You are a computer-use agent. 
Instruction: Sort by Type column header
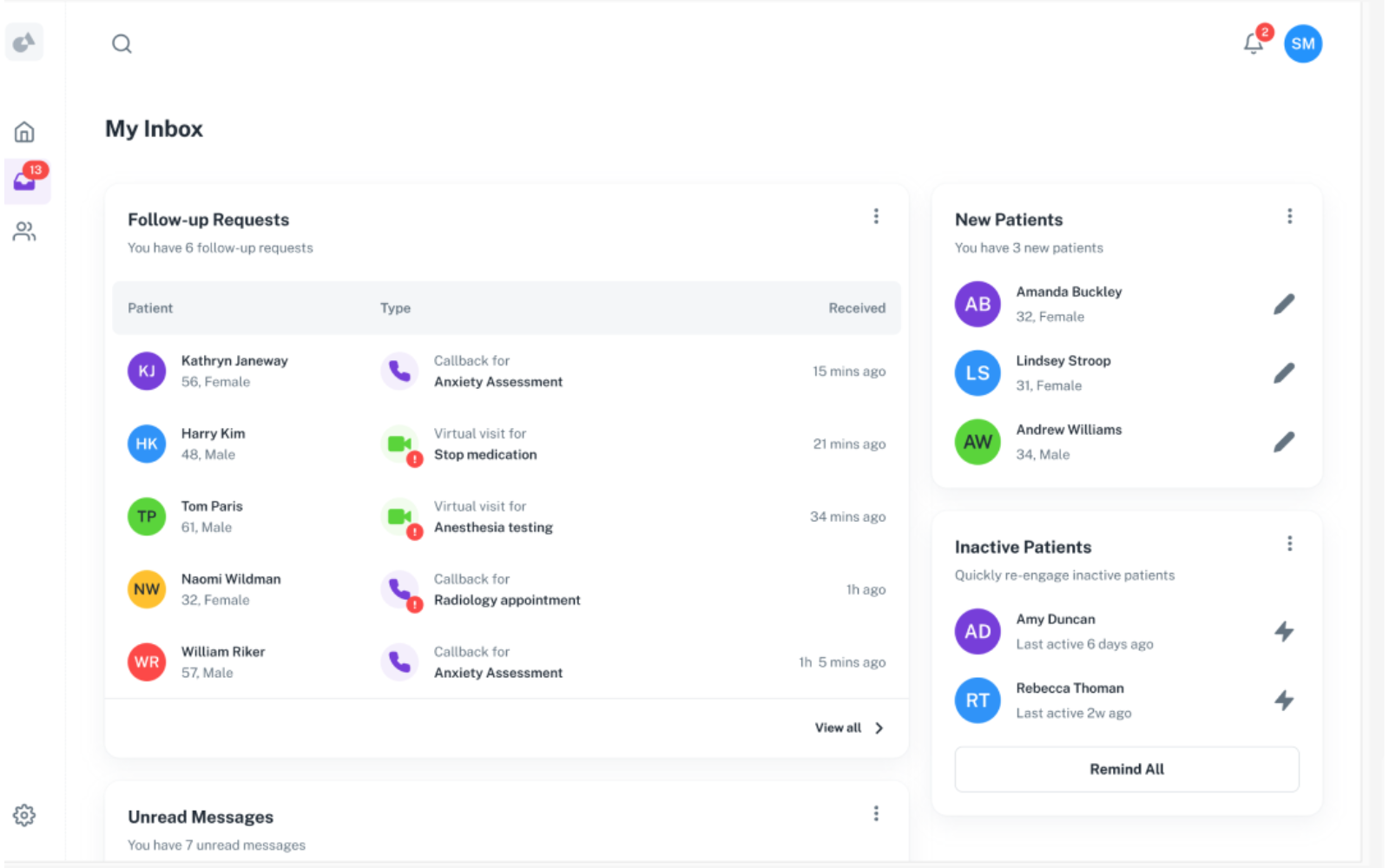click(395, 308)
